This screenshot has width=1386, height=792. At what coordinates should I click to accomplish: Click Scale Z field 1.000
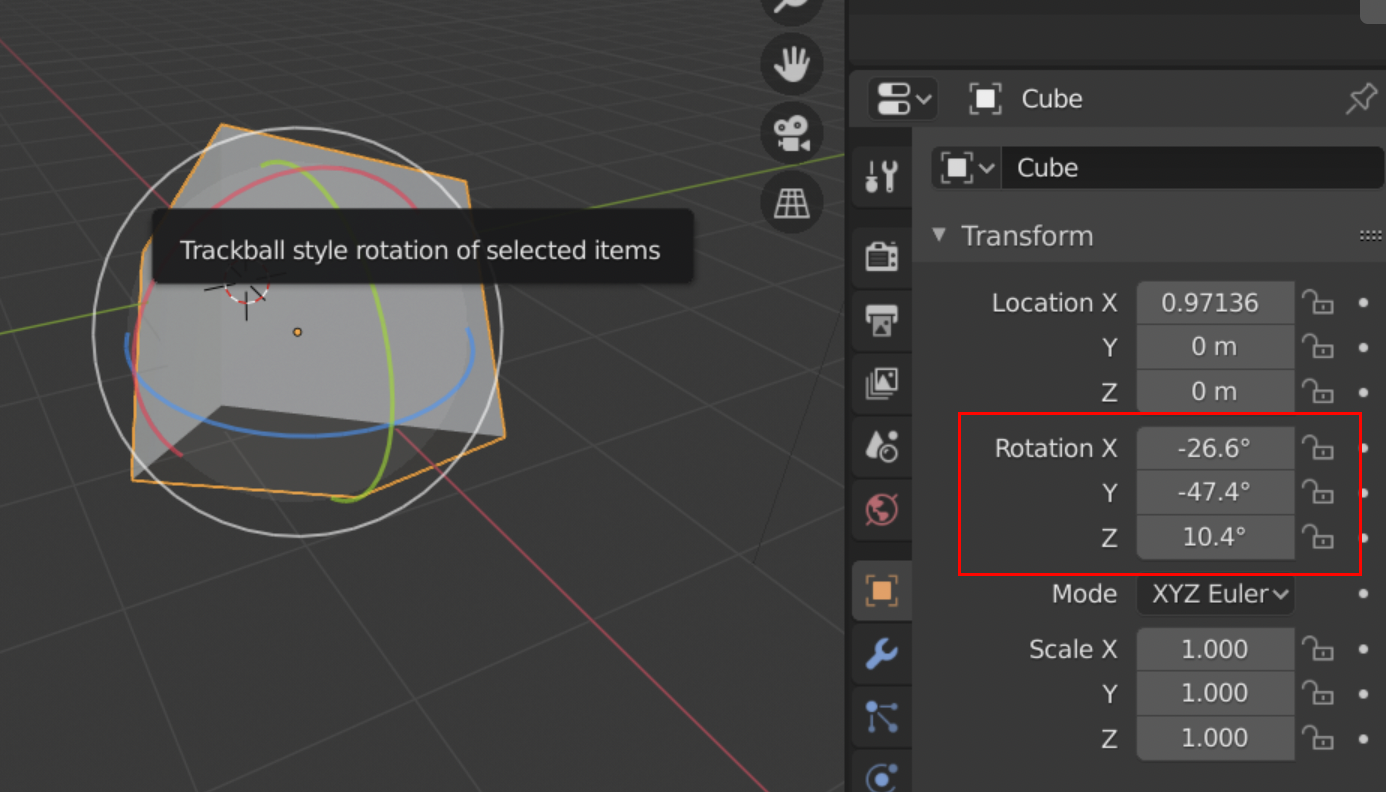pos(1215,738)
